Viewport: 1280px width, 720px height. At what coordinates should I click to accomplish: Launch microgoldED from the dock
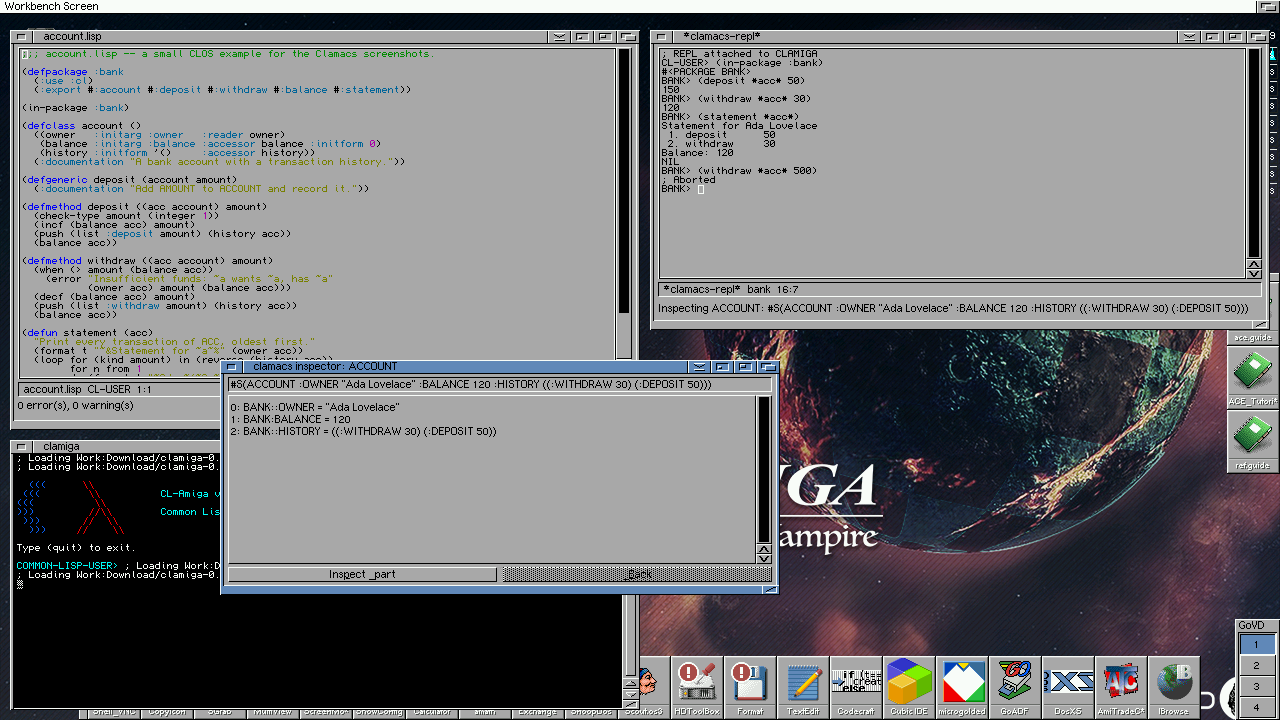coord(962,686)
